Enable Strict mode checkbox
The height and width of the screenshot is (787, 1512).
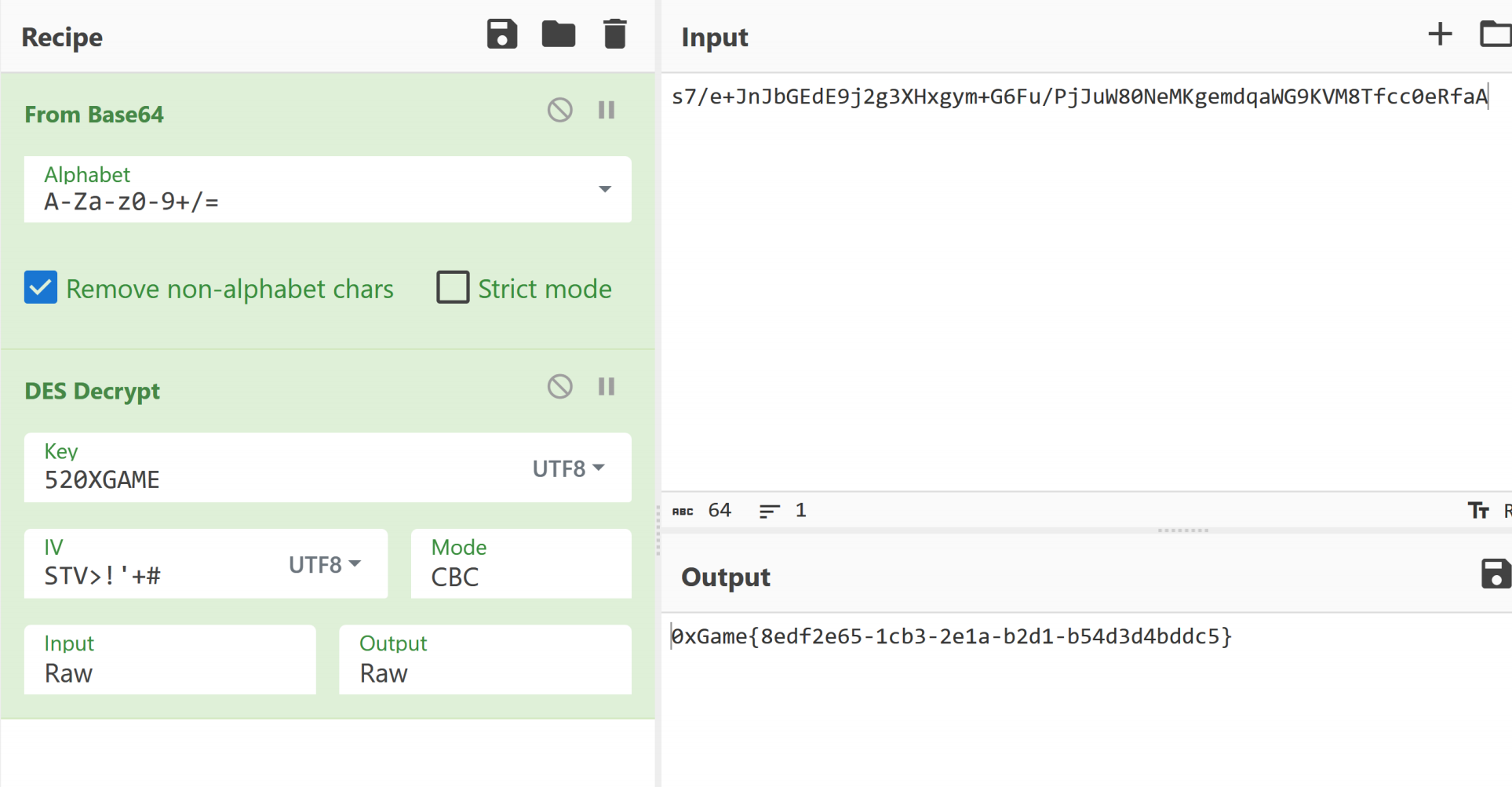pyautogui.click(x=453, y=288)
